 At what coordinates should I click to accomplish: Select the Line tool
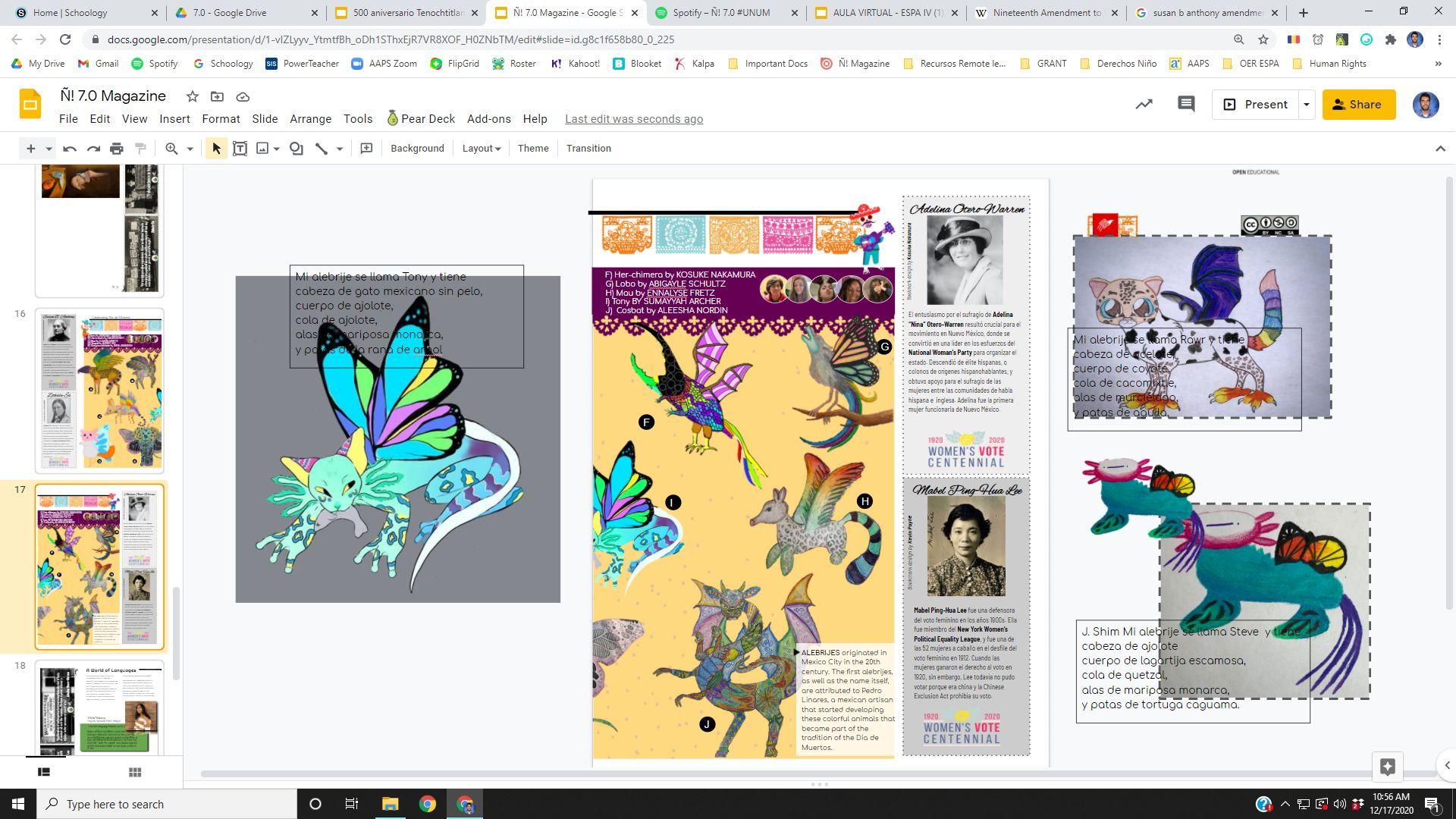click(x=322, y=149)
